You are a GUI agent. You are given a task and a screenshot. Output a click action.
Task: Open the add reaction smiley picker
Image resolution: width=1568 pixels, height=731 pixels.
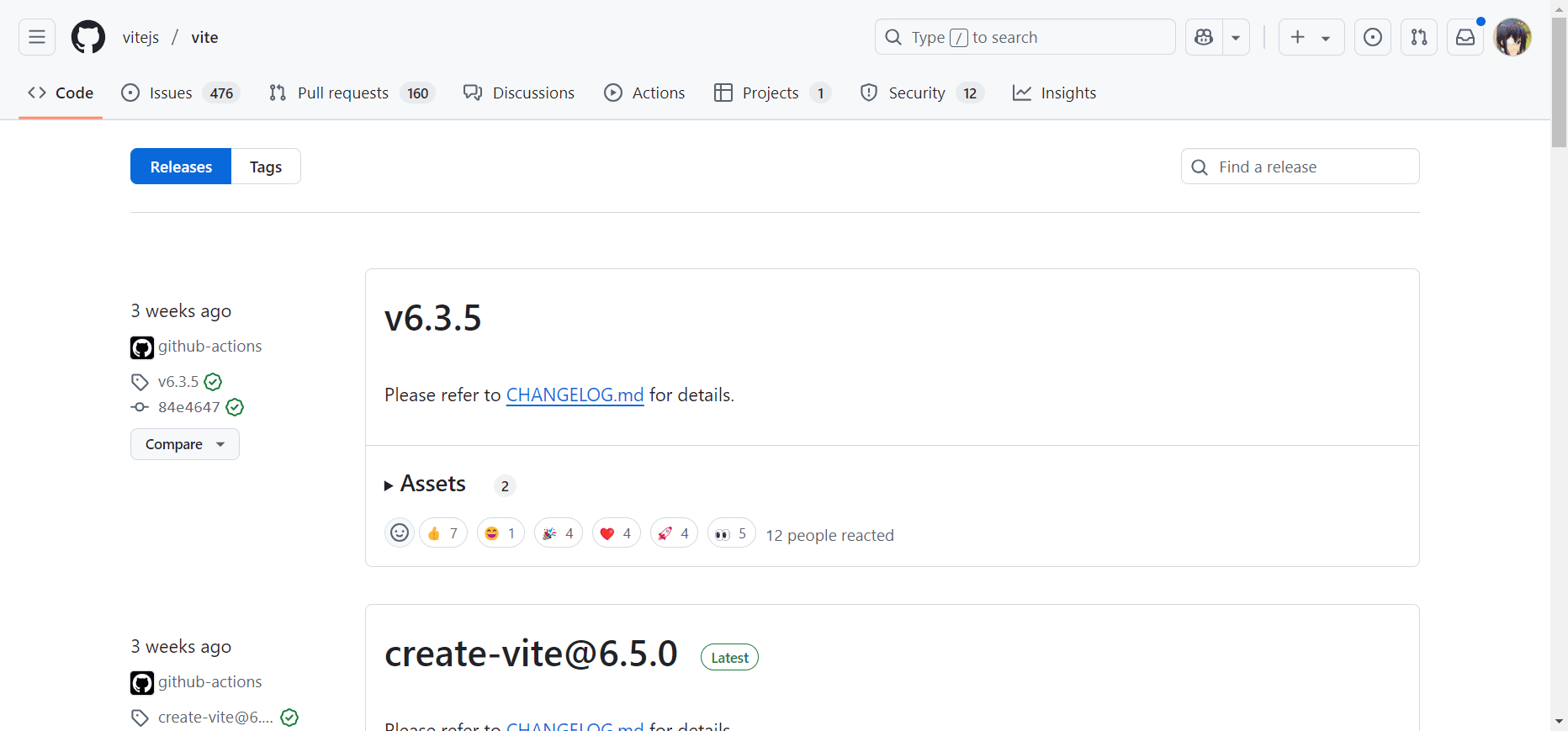400,533
